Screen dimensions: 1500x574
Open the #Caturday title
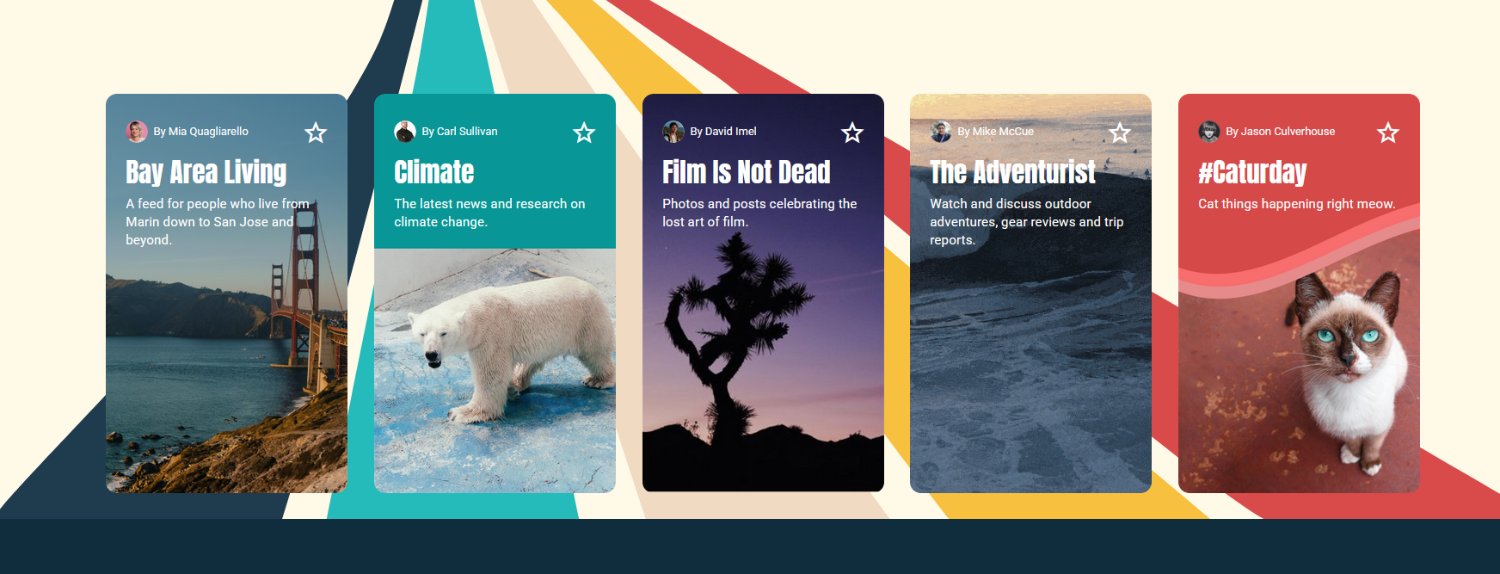[x=1252, y=172]
